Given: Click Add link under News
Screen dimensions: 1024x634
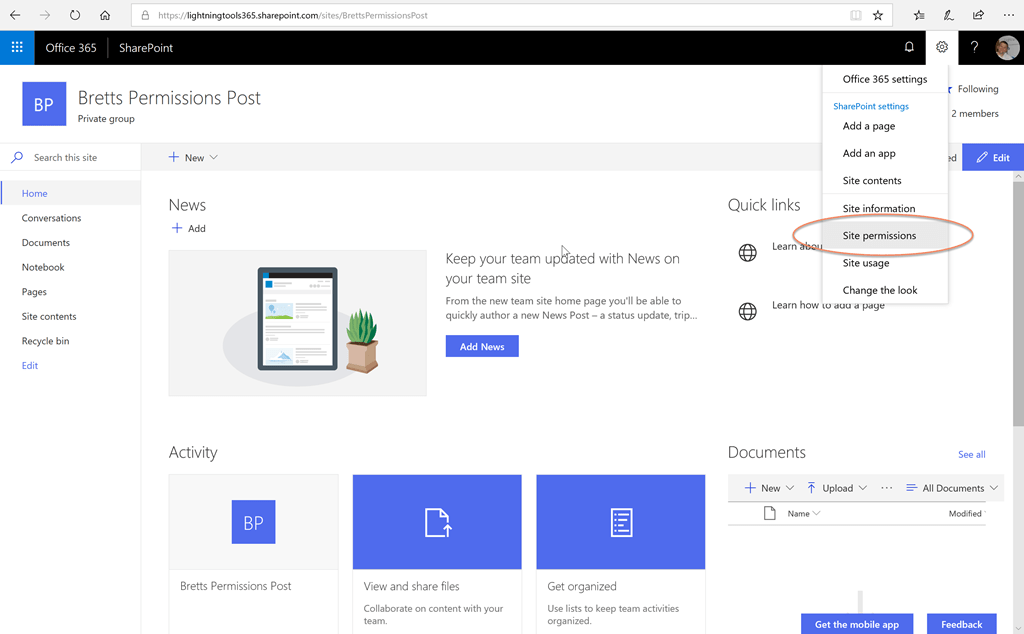Looking at the screenshot, I should [189, 229].
